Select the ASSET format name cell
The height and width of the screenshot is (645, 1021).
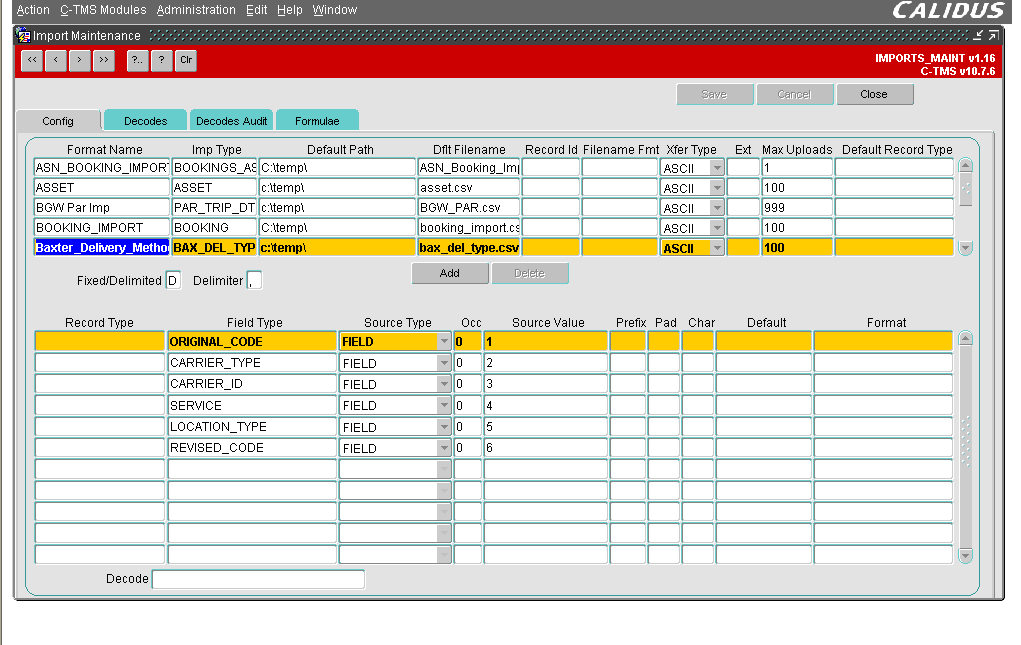(x=102, y=188)
